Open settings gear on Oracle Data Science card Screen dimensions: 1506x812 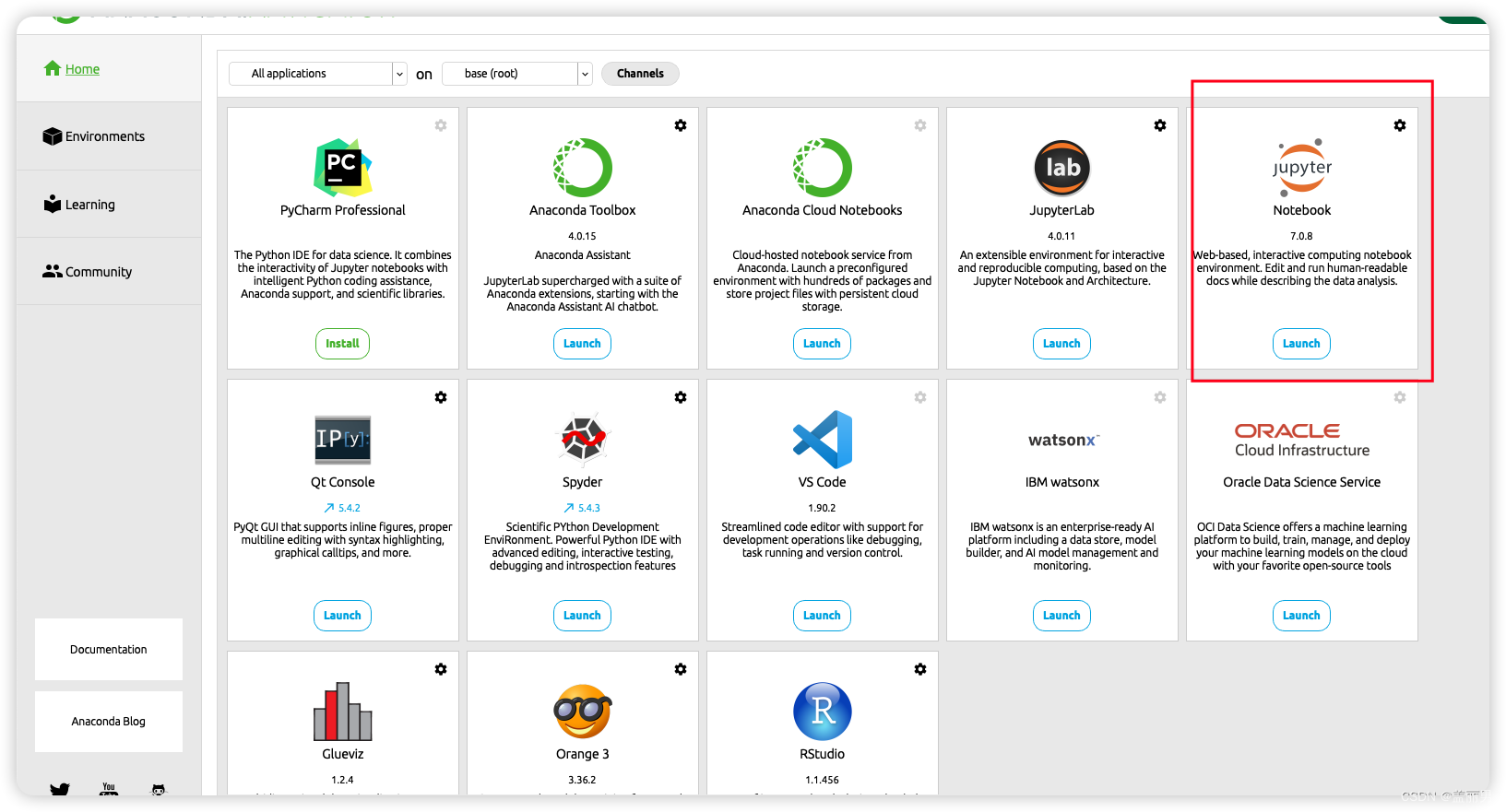tap(1400, 397)
